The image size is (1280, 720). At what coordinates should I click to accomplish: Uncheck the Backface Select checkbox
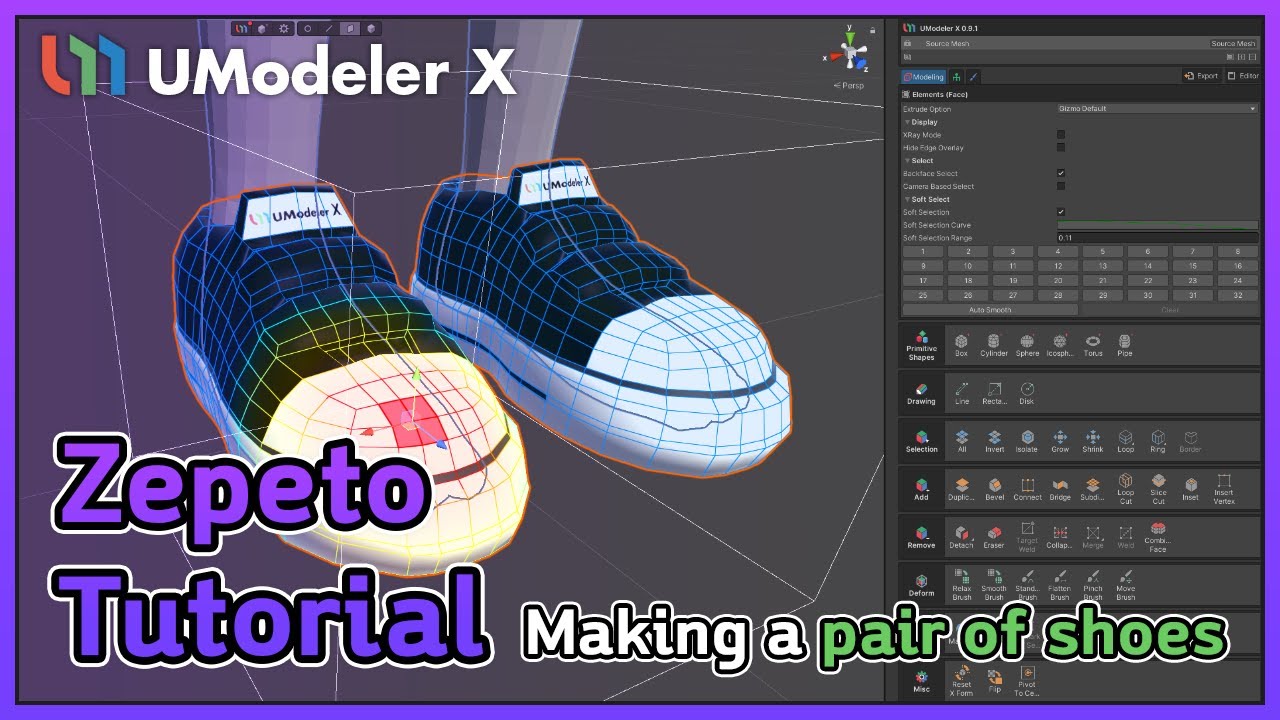point(1061,173)
